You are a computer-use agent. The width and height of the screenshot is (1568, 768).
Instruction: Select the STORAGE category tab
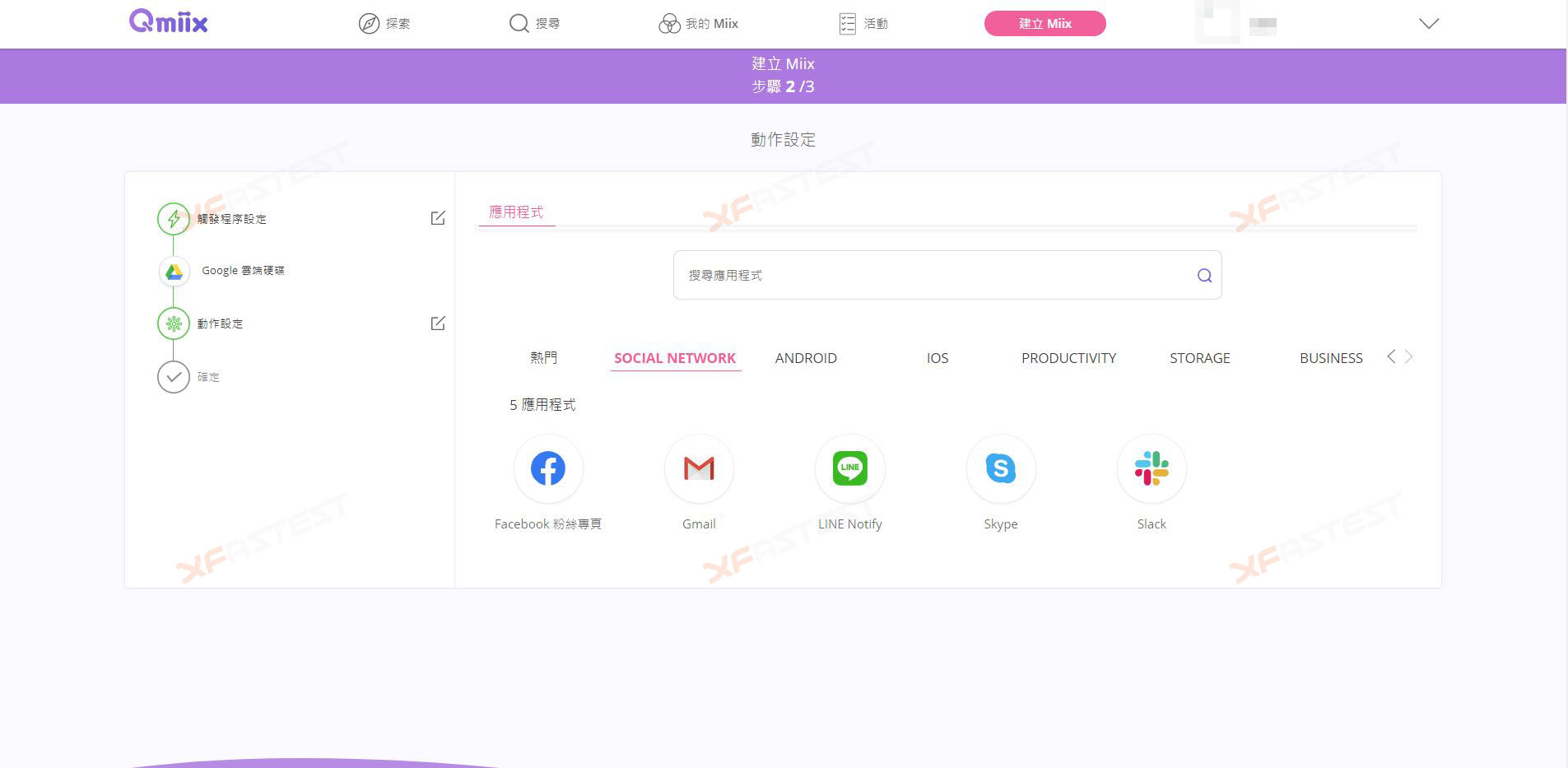[1200, 358]
